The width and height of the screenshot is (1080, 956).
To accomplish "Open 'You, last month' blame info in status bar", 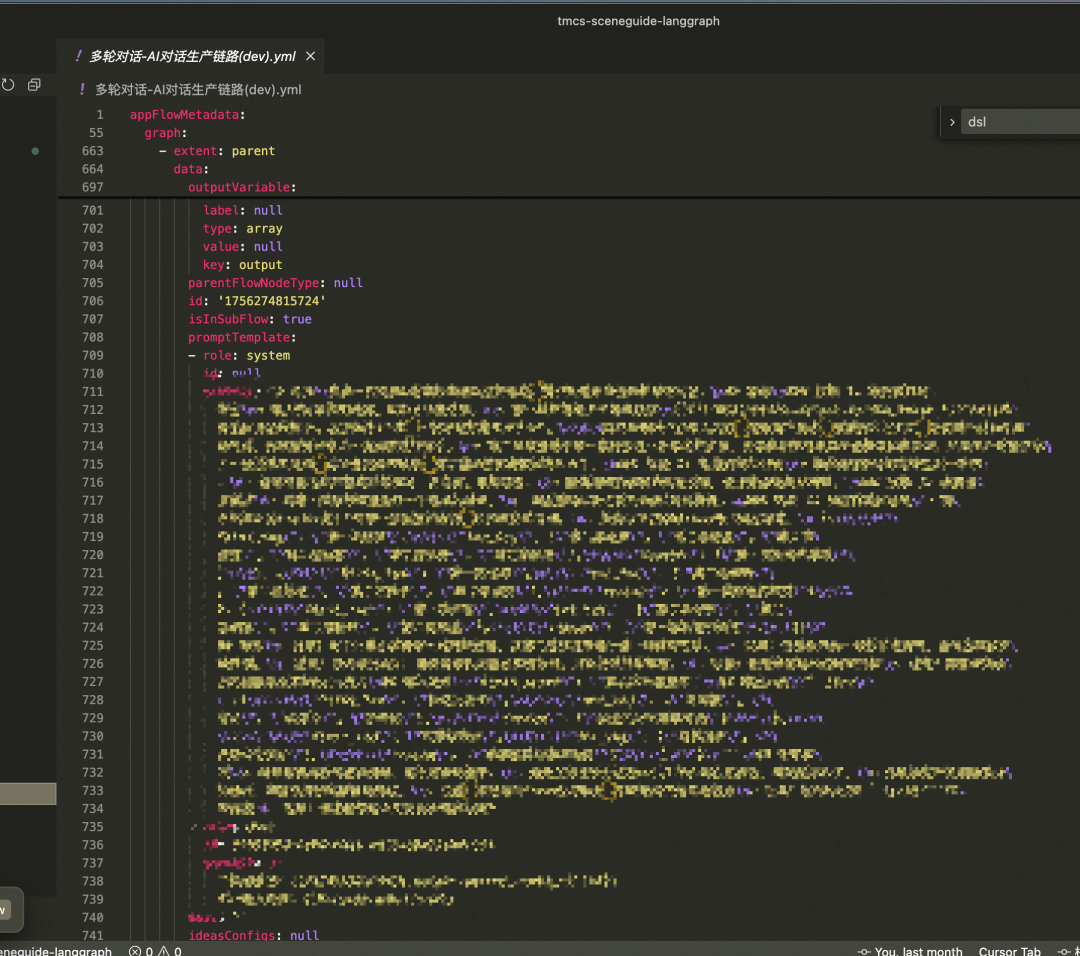I will pyautogui.click(x=918, y=950).
